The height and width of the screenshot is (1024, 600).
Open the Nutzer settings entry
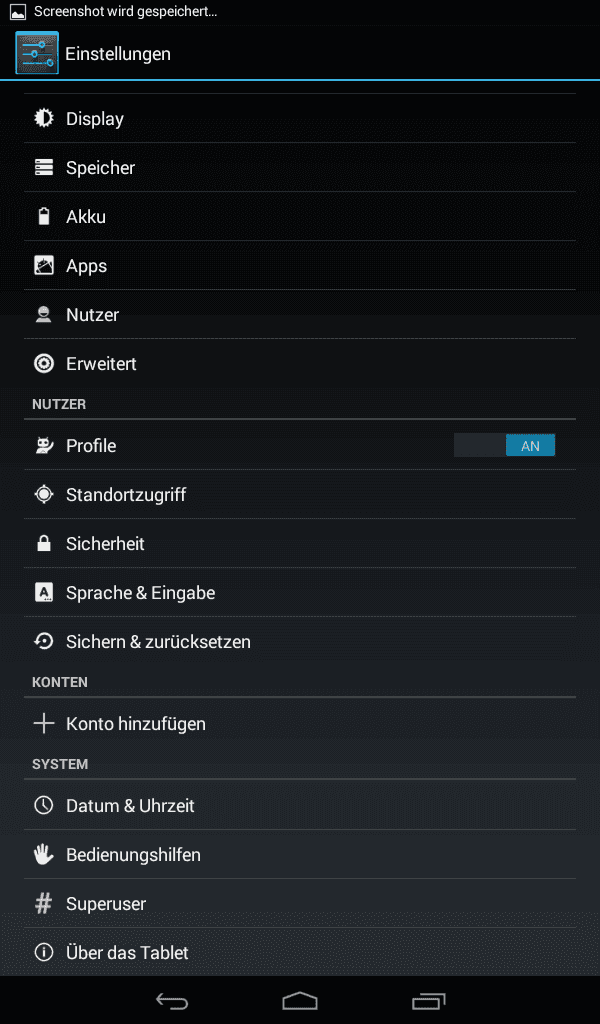click(x=300, y=314)
